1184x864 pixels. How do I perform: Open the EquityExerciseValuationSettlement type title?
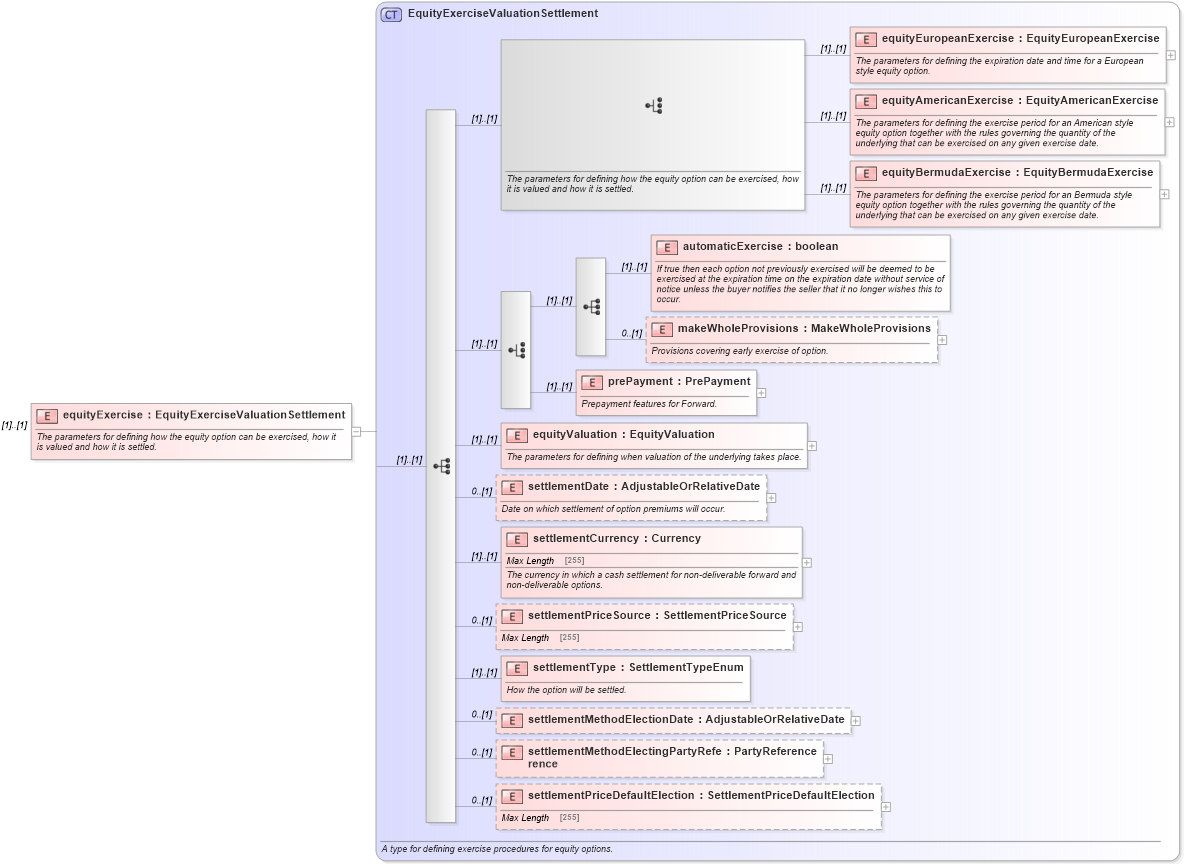pyautogui.click(x=503, y=14)
